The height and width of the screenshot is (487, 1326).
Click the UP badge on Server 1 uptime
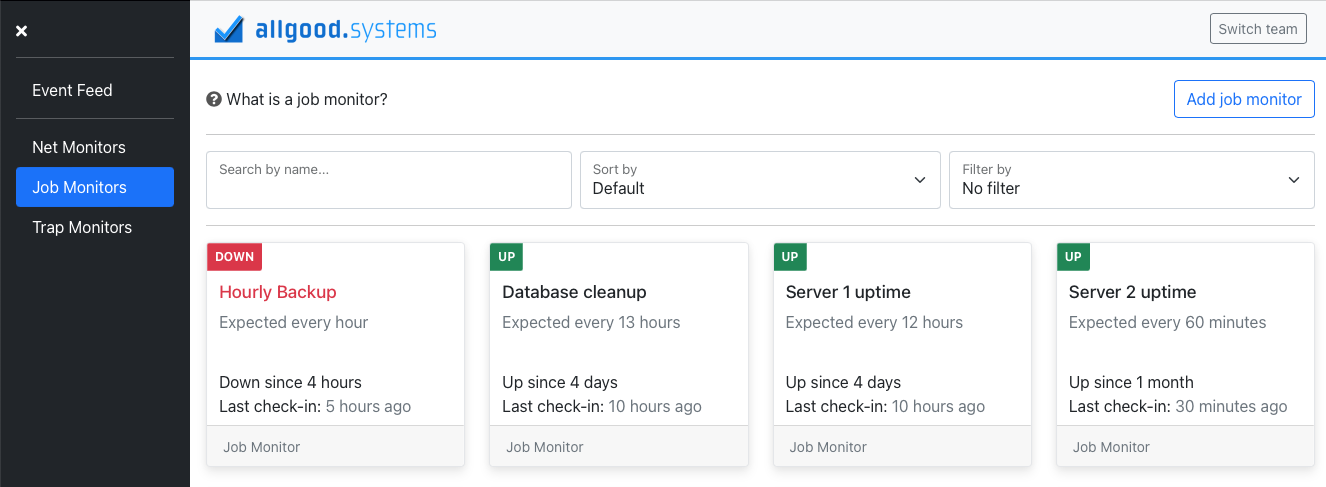(x=790, y=257)
